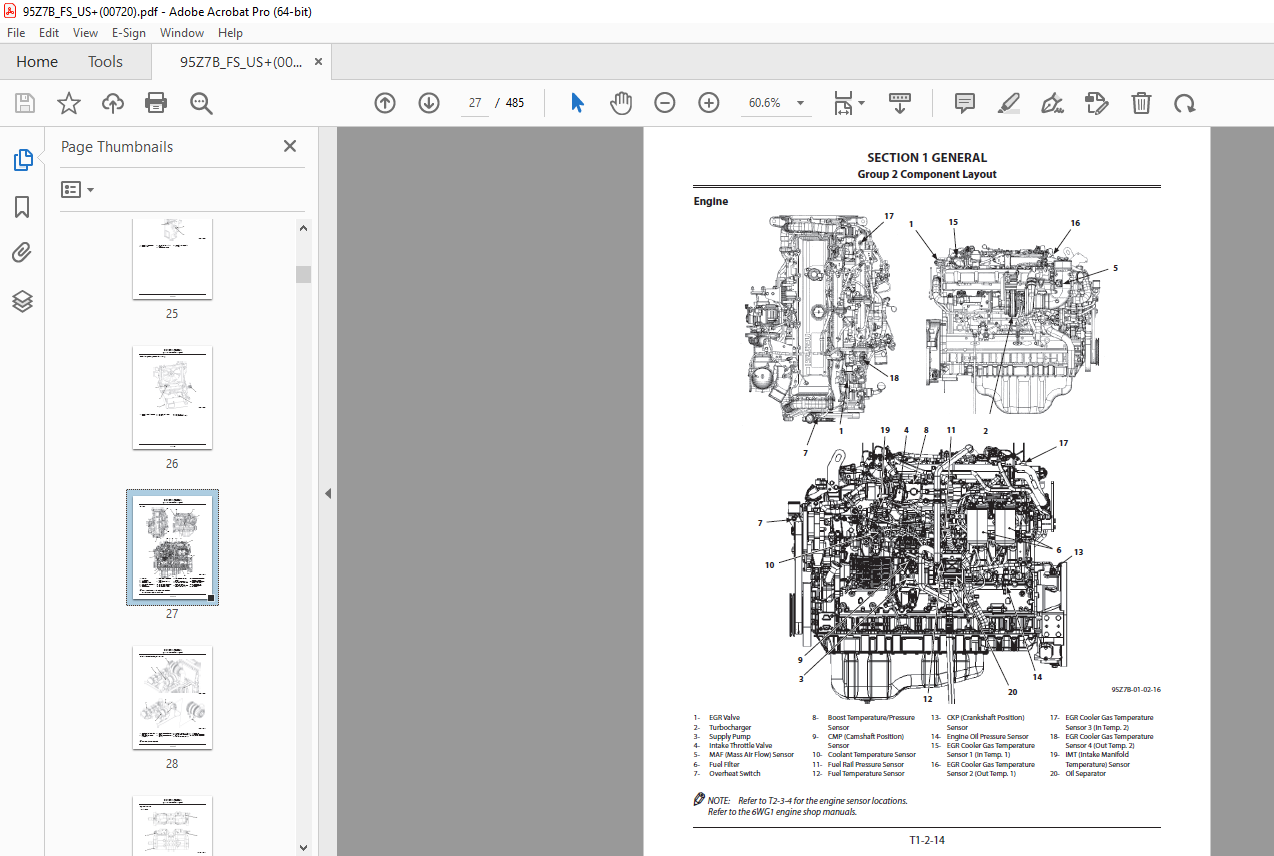Screen dimensions: 1274x856
Task: Select the Highlight text tool
Action: (x=1009, y=103)
